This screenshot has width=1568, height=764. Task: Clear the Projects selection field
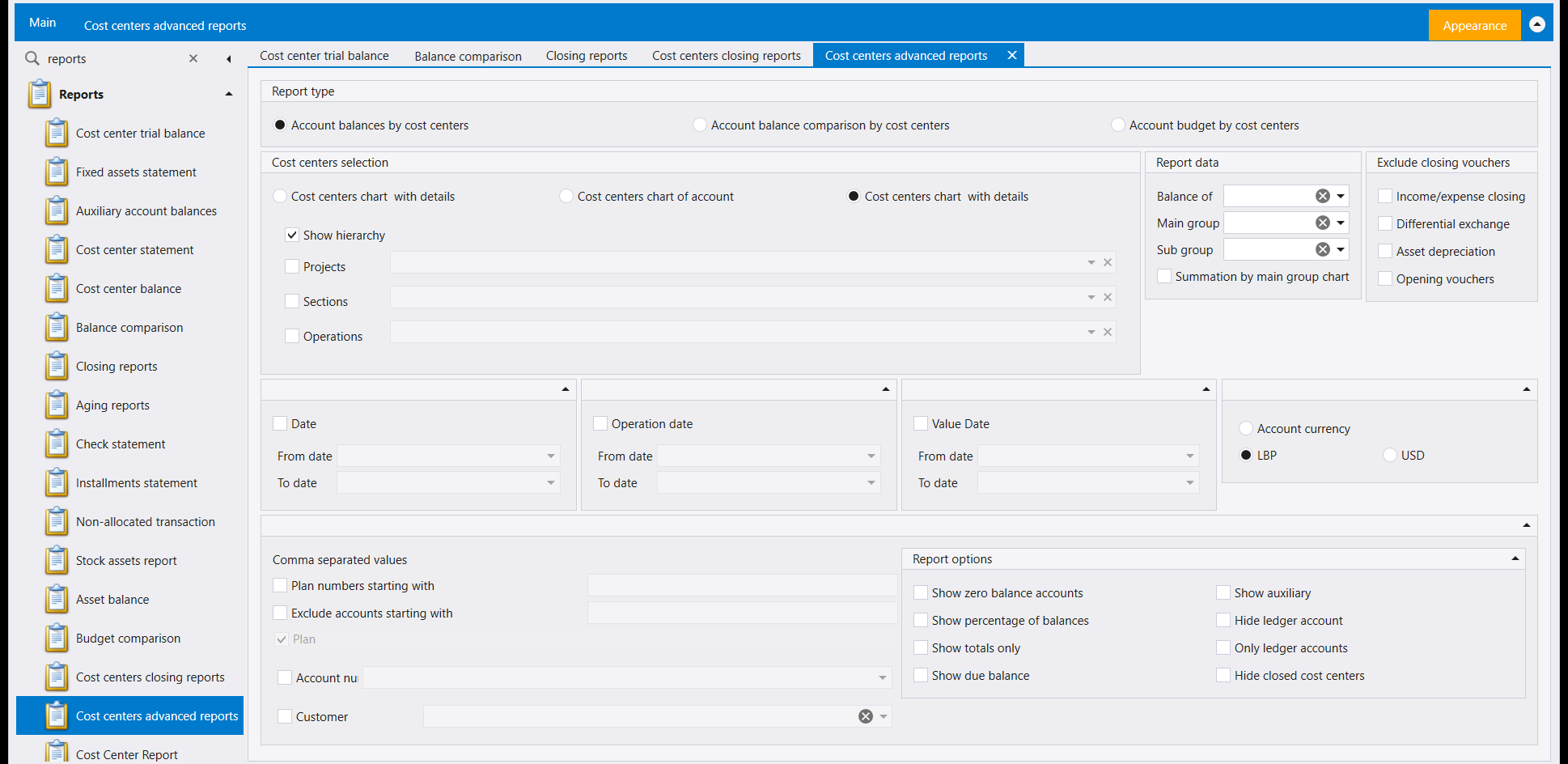[x=1108, y=262]
